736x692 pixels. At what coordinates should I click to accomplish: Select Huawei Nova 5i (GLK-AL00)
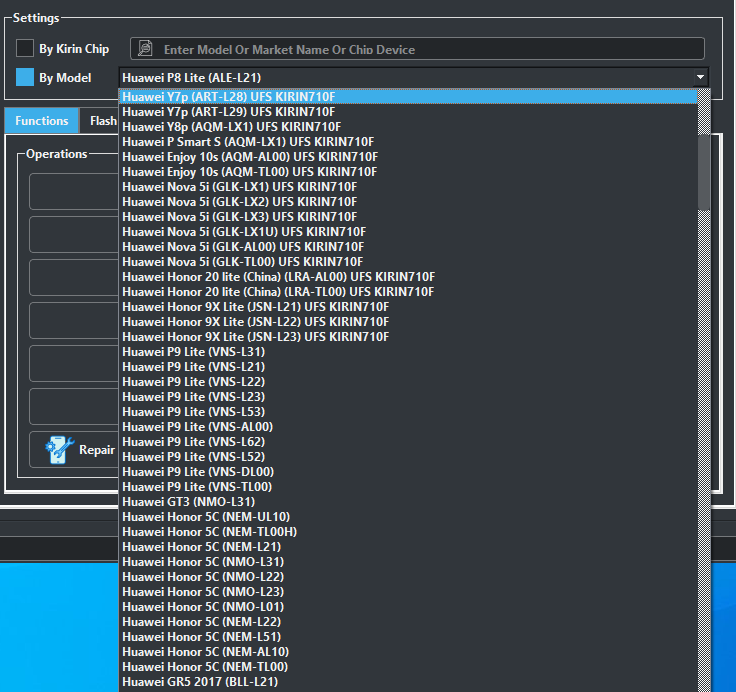[408, 247]
